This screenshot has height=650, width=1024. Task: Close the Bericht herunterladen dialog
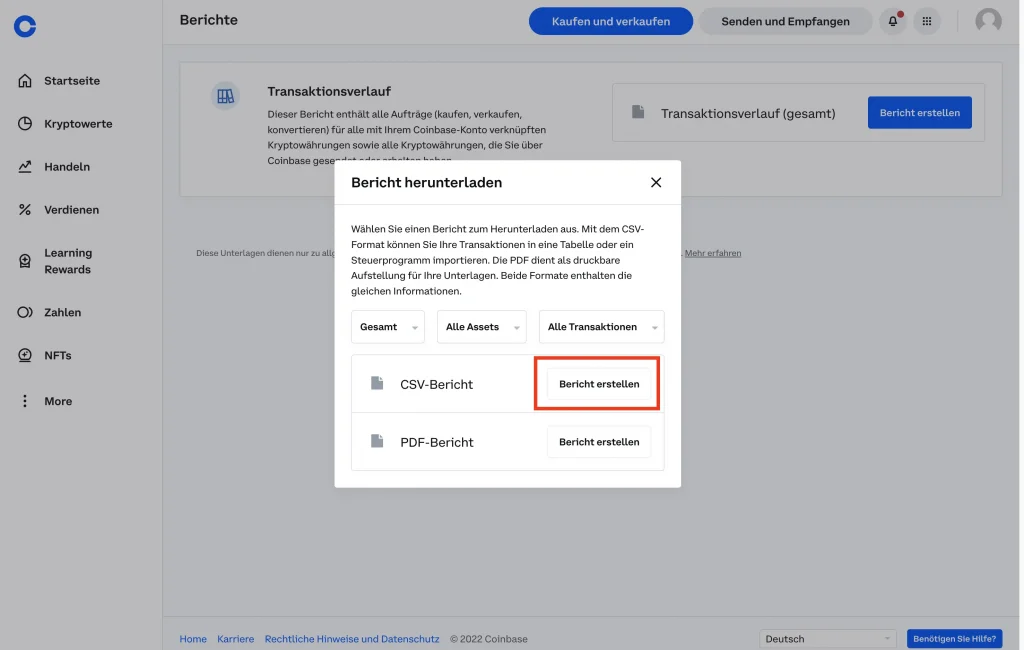(x=656, y=182)
